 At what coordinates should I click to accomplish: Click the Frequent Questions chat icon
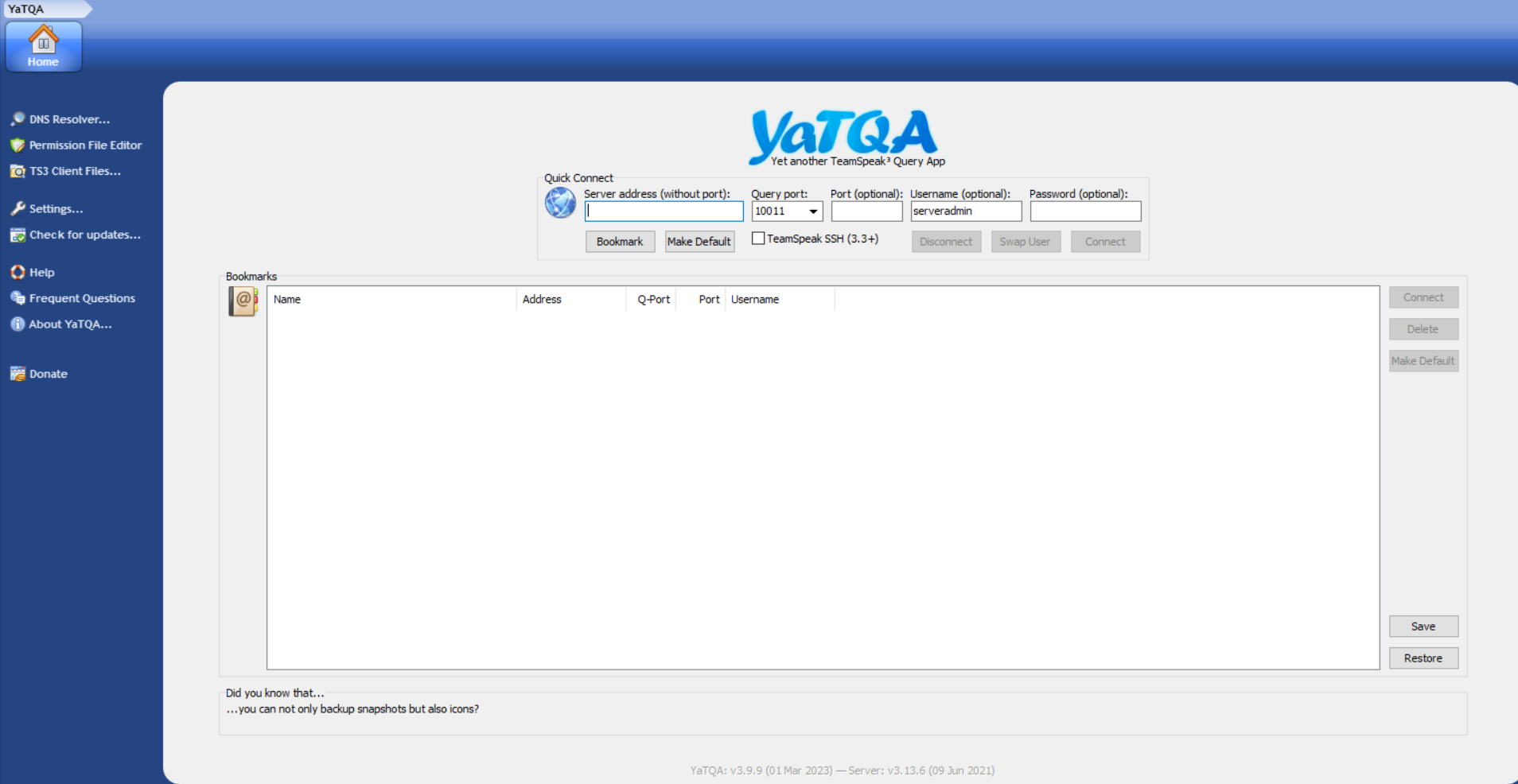(x=18, y=298)
